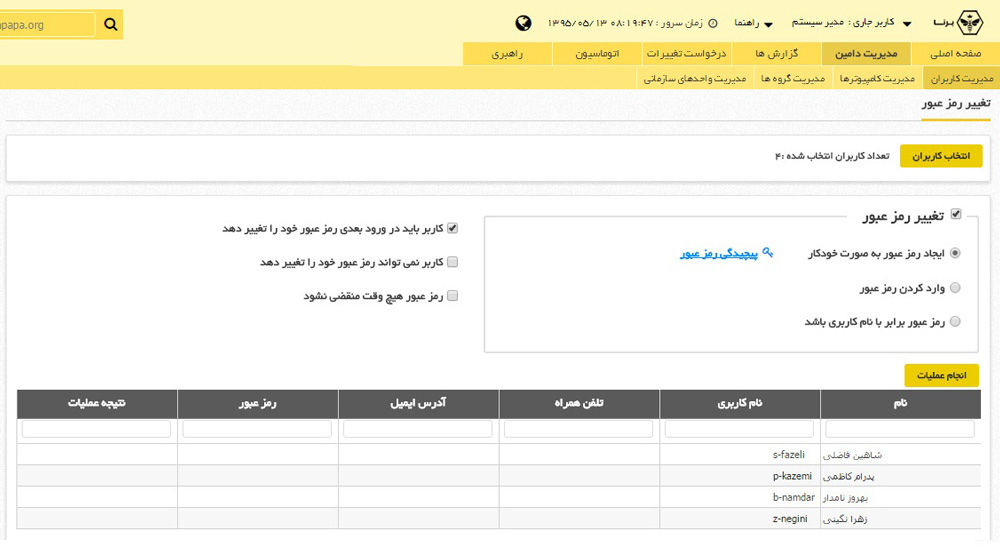Switch to اتوماسیون menu tab
Screen dimensions: 1000x551
[x=597, y=53]
